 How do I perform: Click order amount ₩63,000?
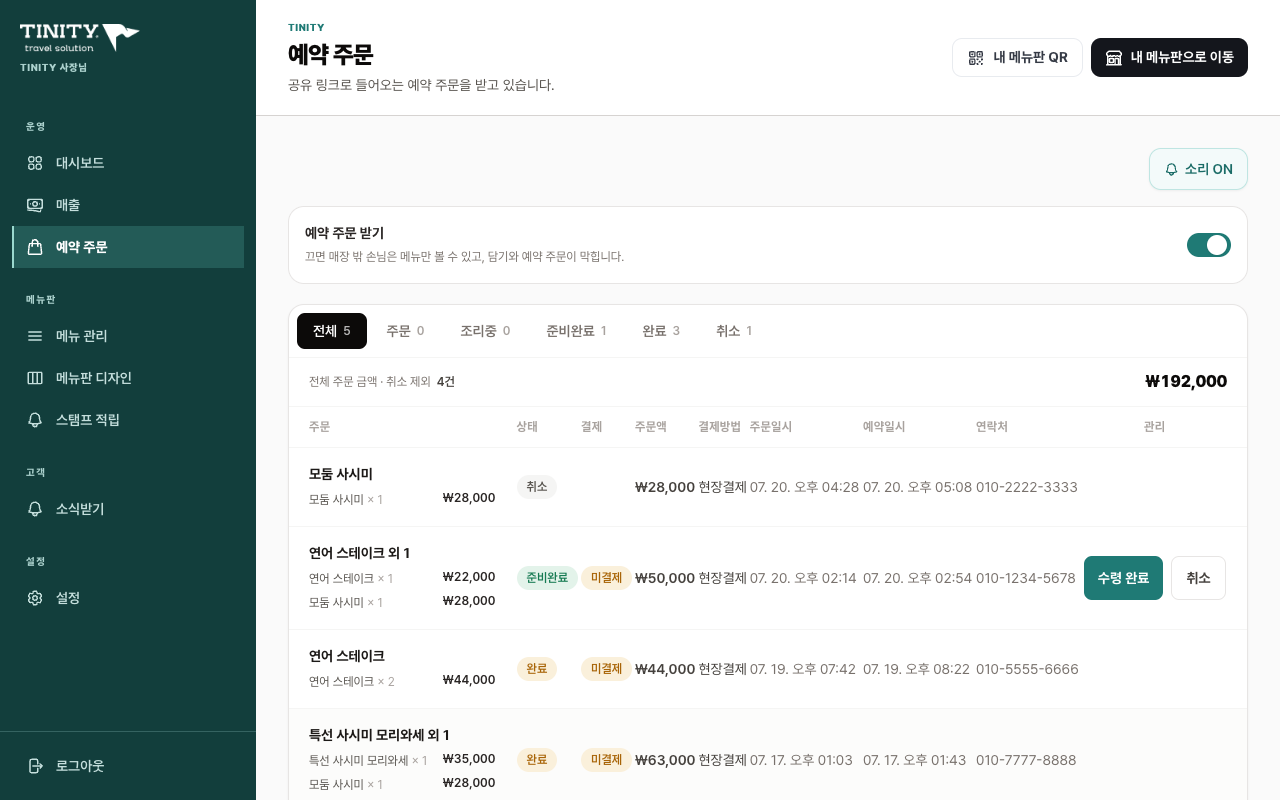tap(665, 760)
